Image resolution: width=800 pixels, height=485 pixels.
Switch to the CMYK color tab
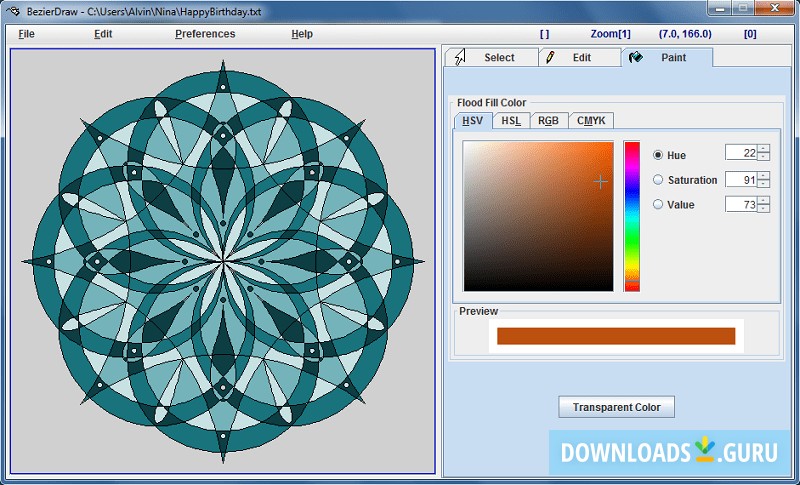[591, 121]
